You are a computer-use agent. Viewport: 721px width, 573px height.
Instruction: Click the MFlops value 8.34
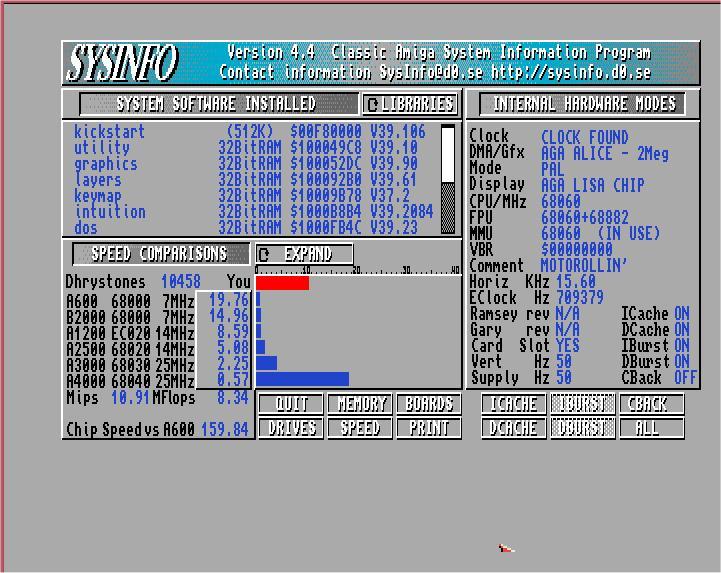pos(233,398)
